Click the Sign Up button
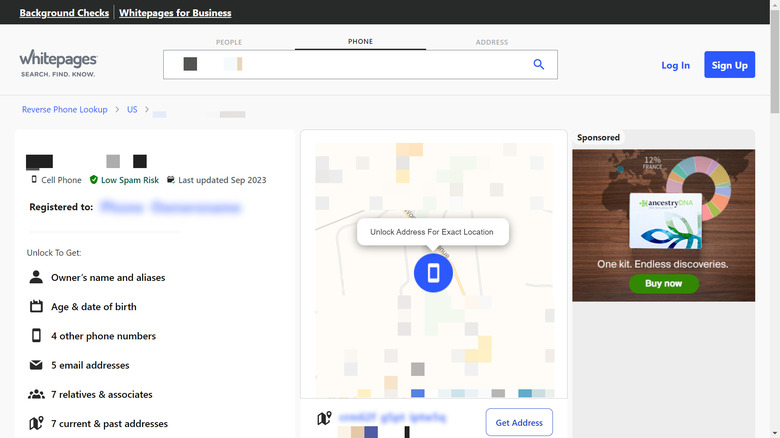Screen dimensions: 780x438 pos(729,65)
